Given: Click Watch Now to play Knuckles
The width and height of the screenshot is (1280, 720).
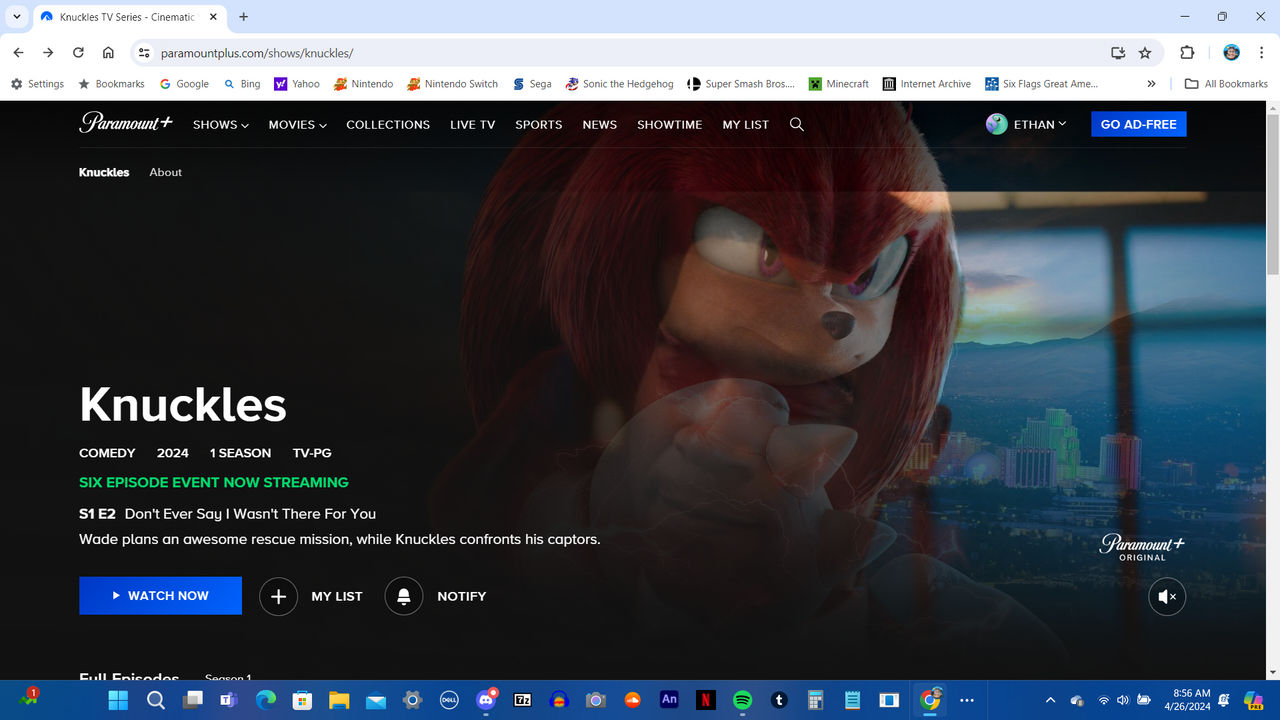Looking at the screenshot, I should [160, 595].
